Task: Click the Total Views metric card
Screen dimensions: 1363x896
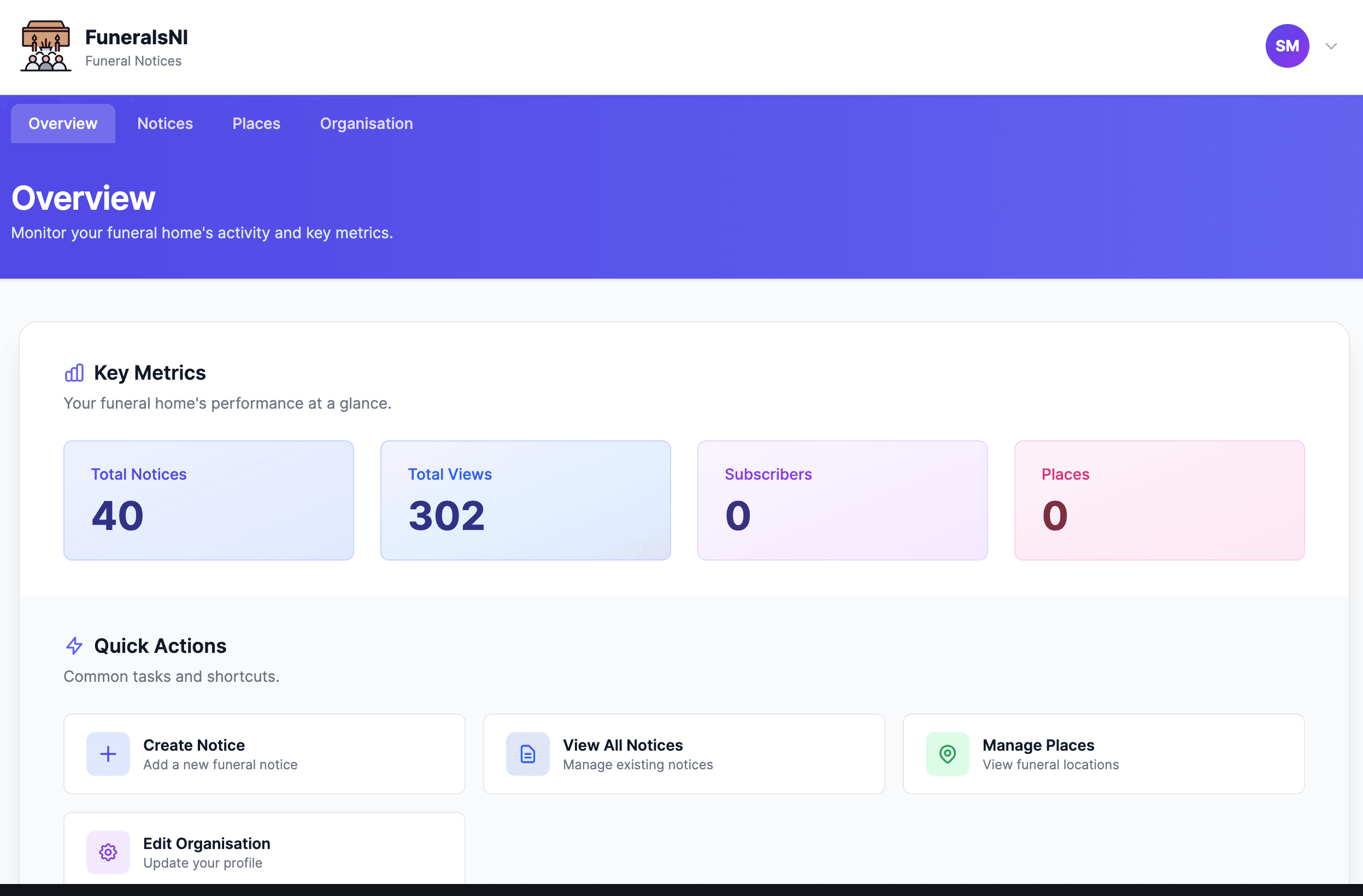Action: [525, 500]
